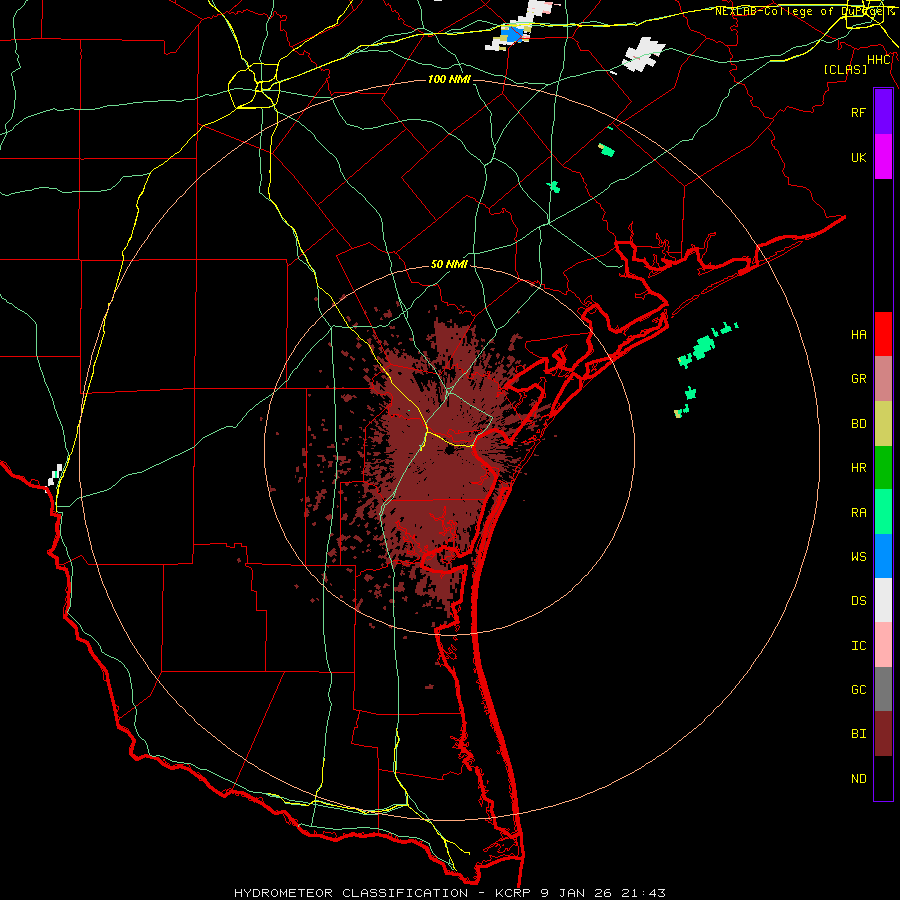Click the RA light-green legend swatch

point(883,512)
